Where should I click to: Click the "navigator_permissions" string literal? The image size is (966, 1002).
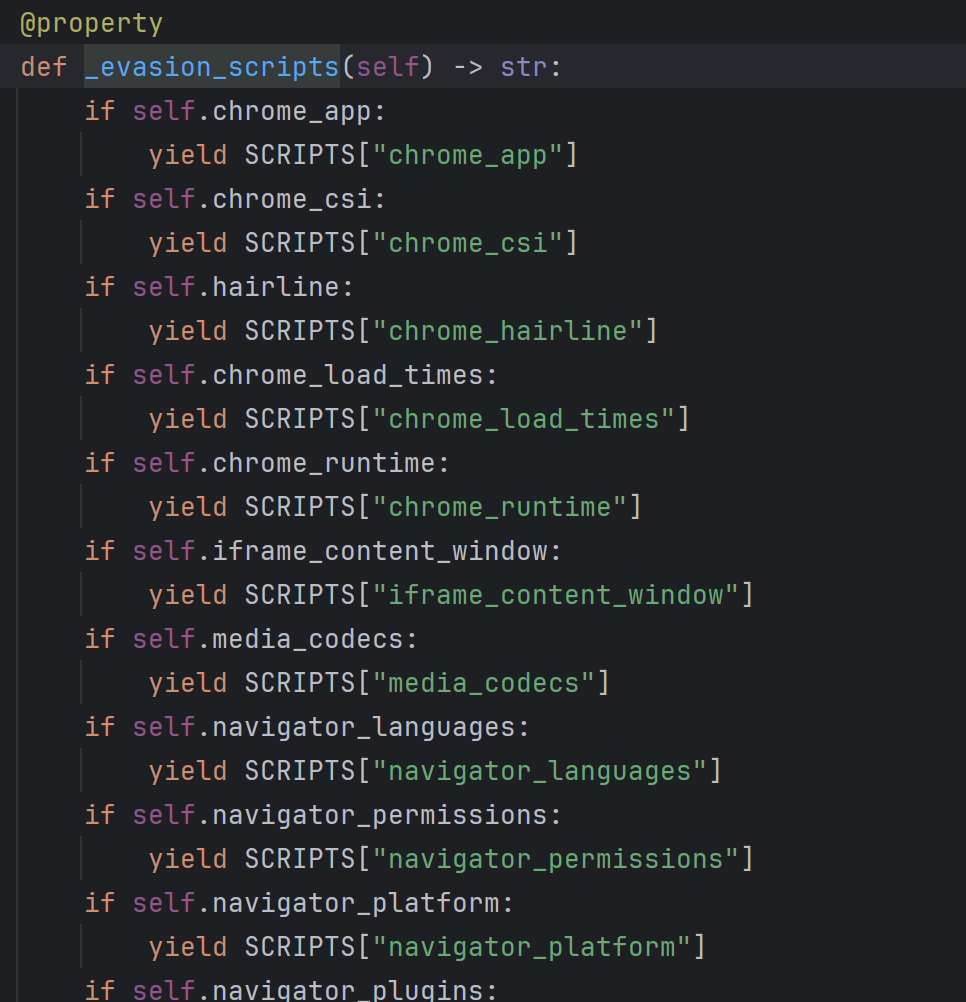(555, 859)
